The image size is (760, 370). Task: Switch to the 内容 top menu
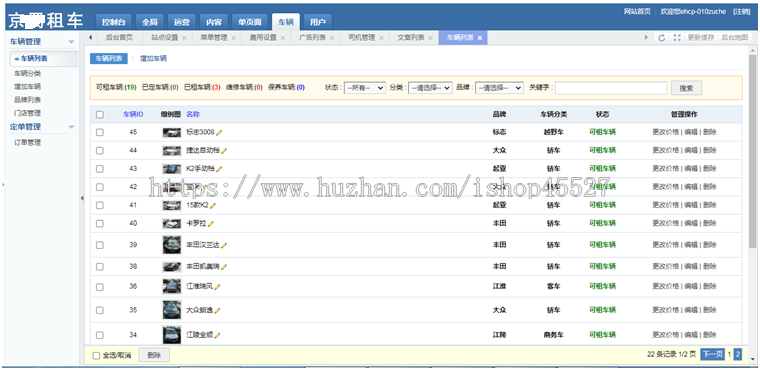(x=214, y=22)
